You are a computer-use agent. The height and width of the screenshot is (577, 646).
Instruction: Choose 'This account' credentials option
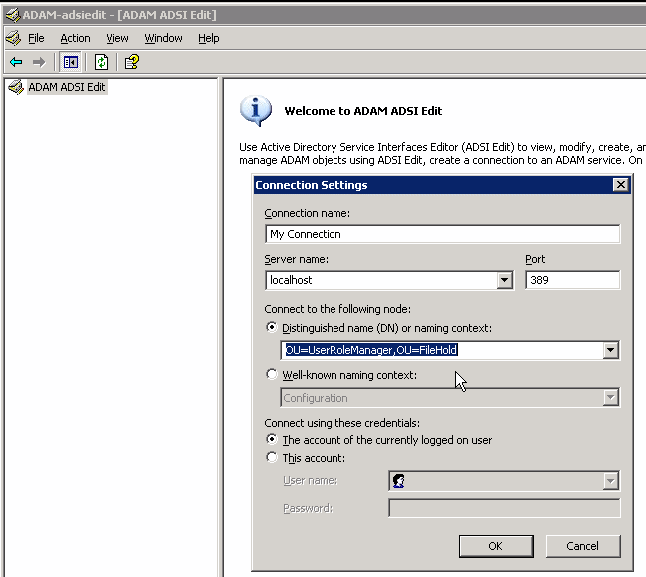tap(272, 458)
